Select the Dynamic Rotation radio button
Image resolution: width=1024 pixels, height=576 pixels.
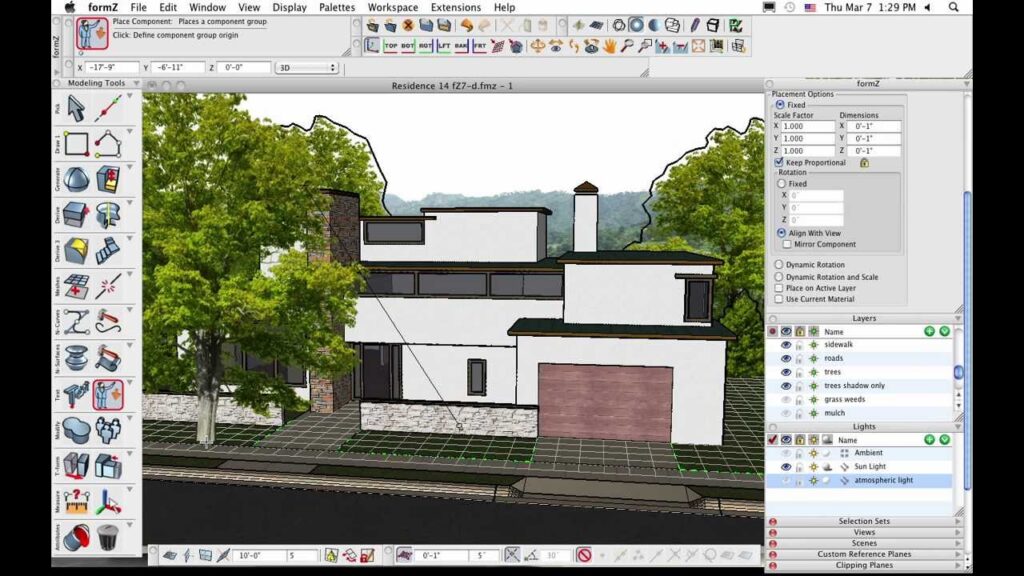(779, 265)
